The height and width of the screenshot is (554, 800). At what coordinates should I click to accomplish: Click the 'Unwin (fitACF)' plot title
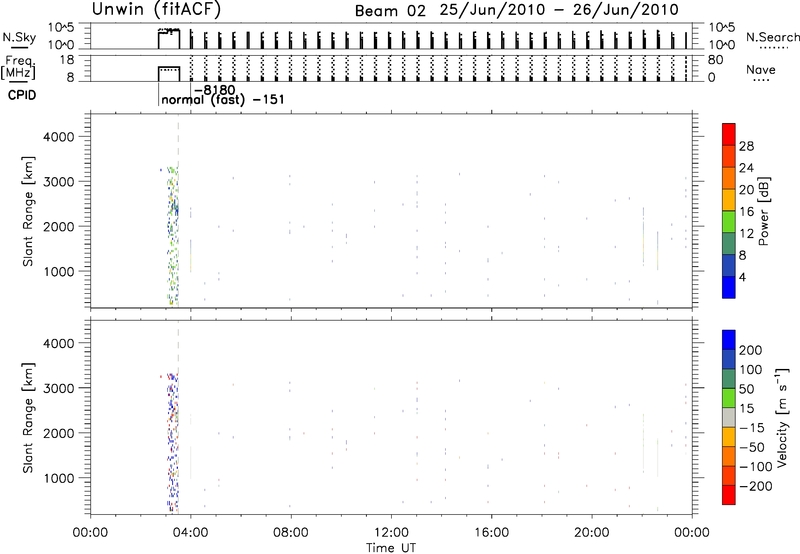[x=157, y=9]
